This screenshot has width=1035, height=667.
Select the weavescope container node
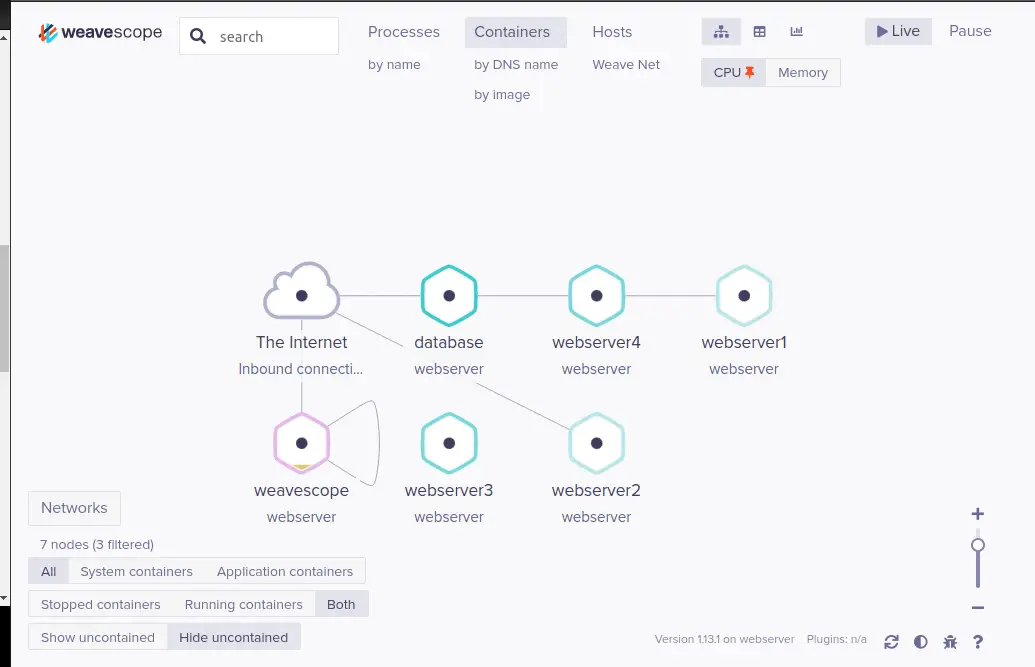click(301, 443)
